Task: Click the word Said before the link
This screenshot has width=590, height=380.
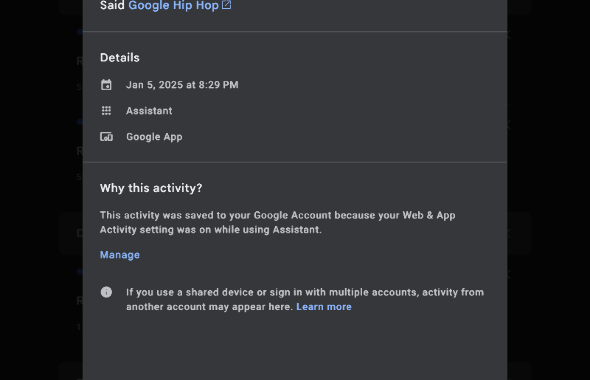Action: (112, 6)
